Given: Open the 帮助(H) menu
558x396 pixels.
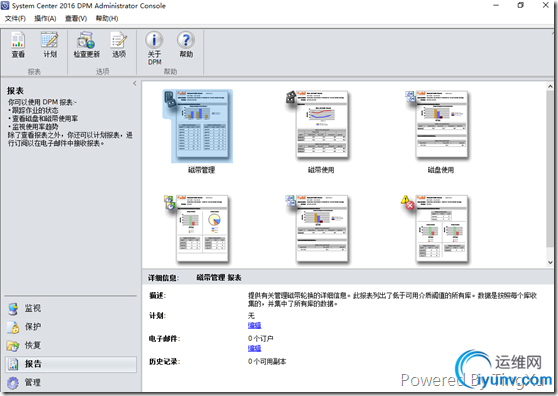Looking at the screenshot, I should (x=107, y=19).
